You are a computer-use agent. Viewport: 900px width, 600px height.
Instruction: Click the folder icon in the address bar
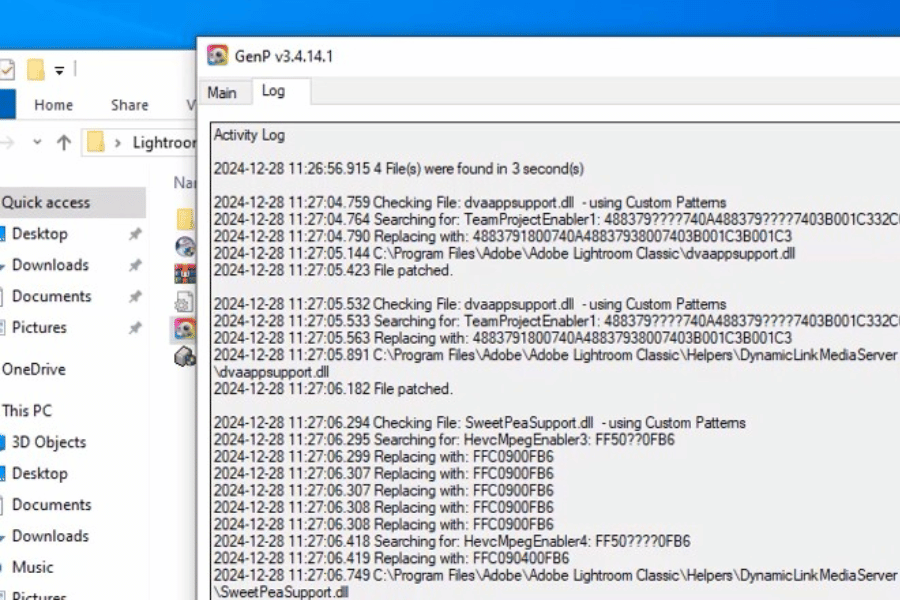(x=96, y=142)
